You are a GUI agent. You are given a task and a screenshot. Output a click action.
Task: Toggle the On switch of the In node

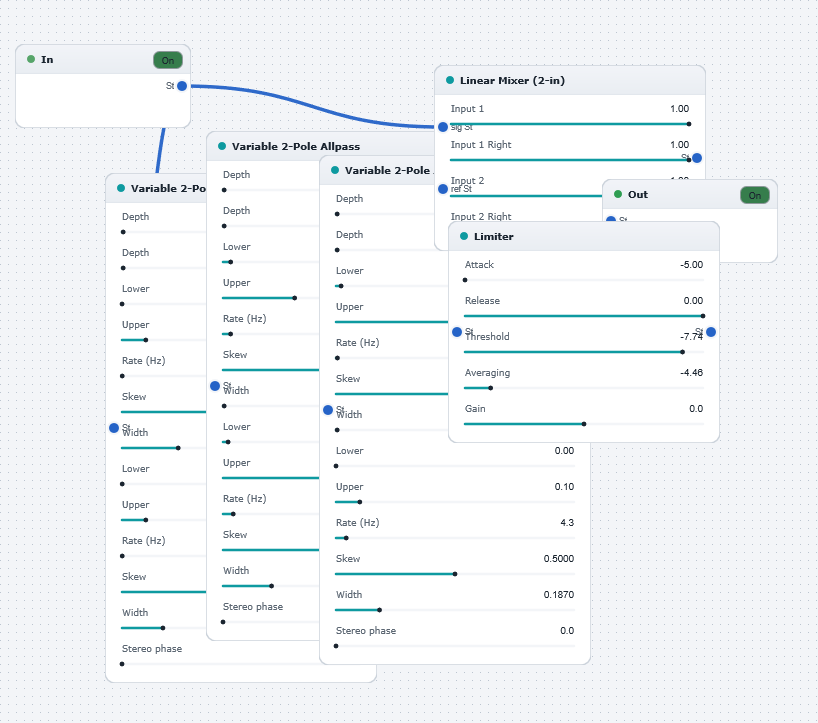[167, 60]
